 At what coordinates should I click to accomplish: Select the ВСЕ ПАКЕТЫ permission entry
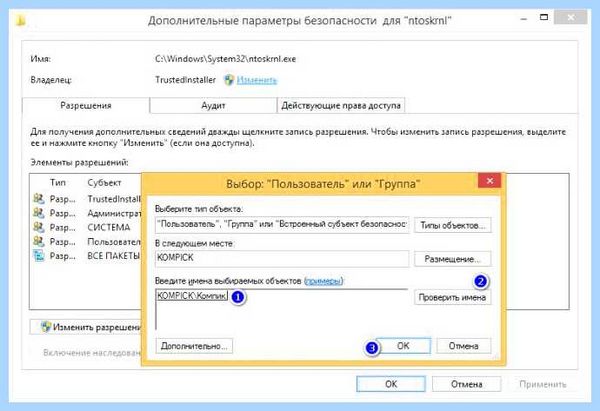87,256
